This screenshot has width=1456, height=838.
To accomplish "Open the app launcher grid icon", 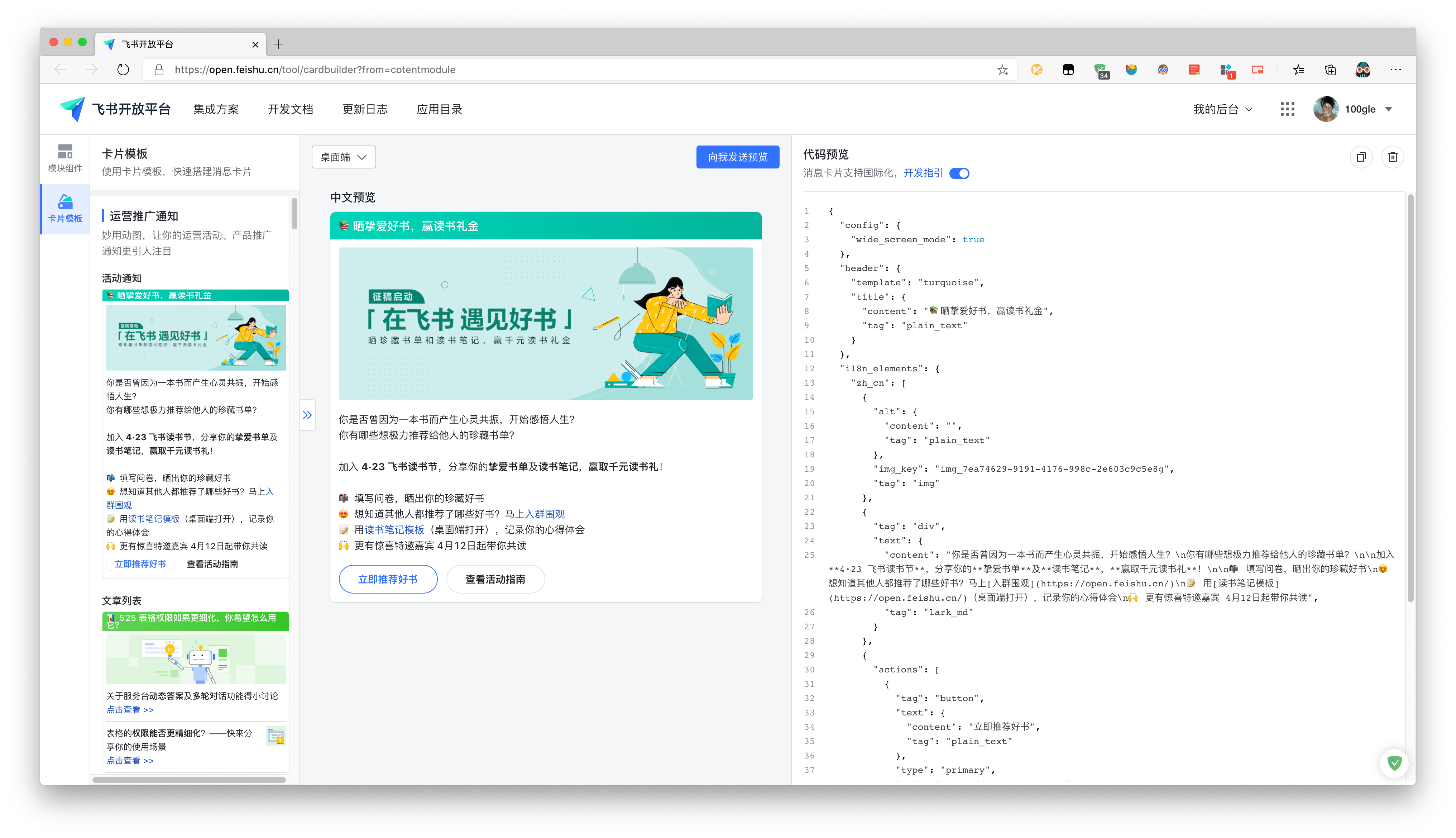I will coord(1287,109).
